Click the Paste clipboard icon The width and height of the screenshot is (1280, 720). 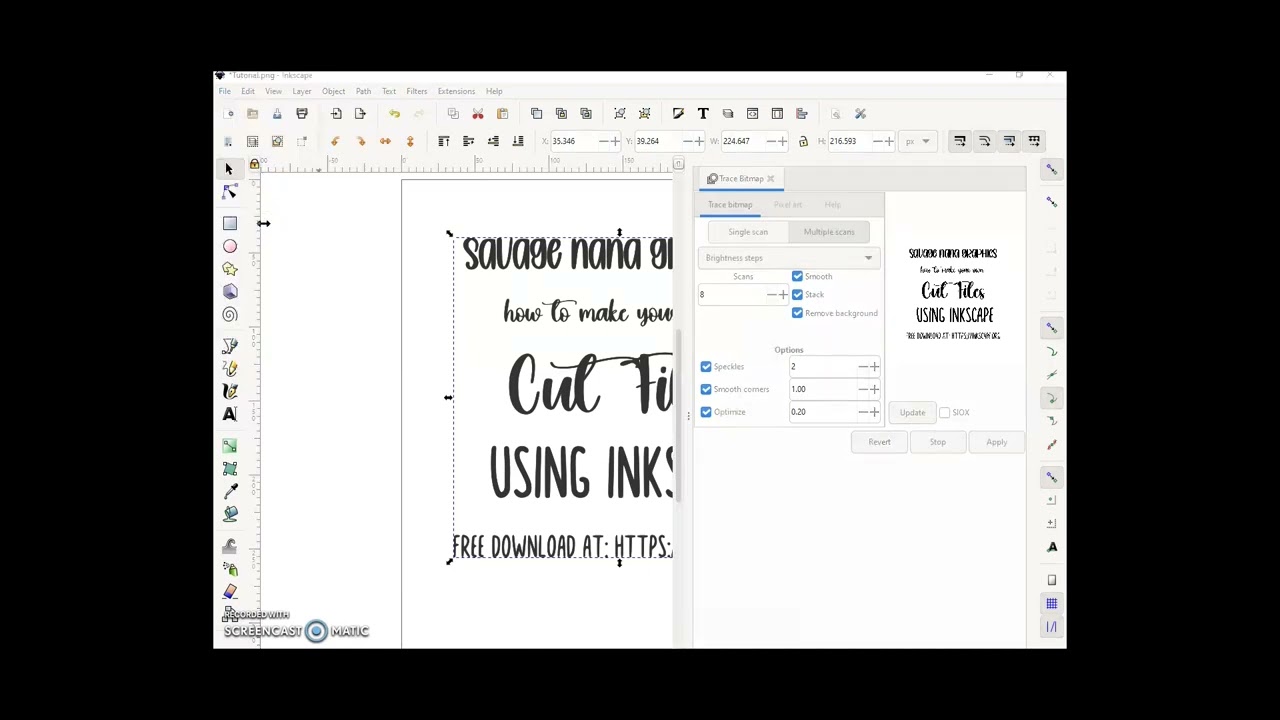coord(502,114)
